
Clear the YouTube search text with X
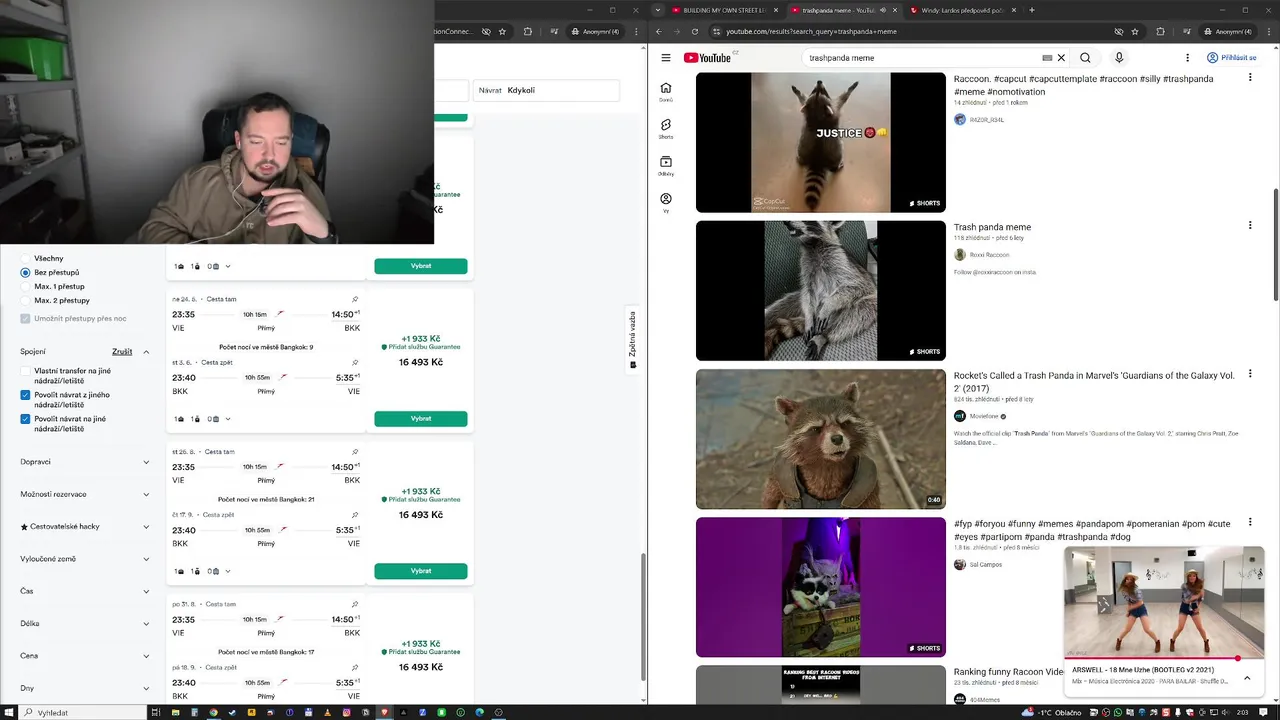click(x=1061, y=58)
